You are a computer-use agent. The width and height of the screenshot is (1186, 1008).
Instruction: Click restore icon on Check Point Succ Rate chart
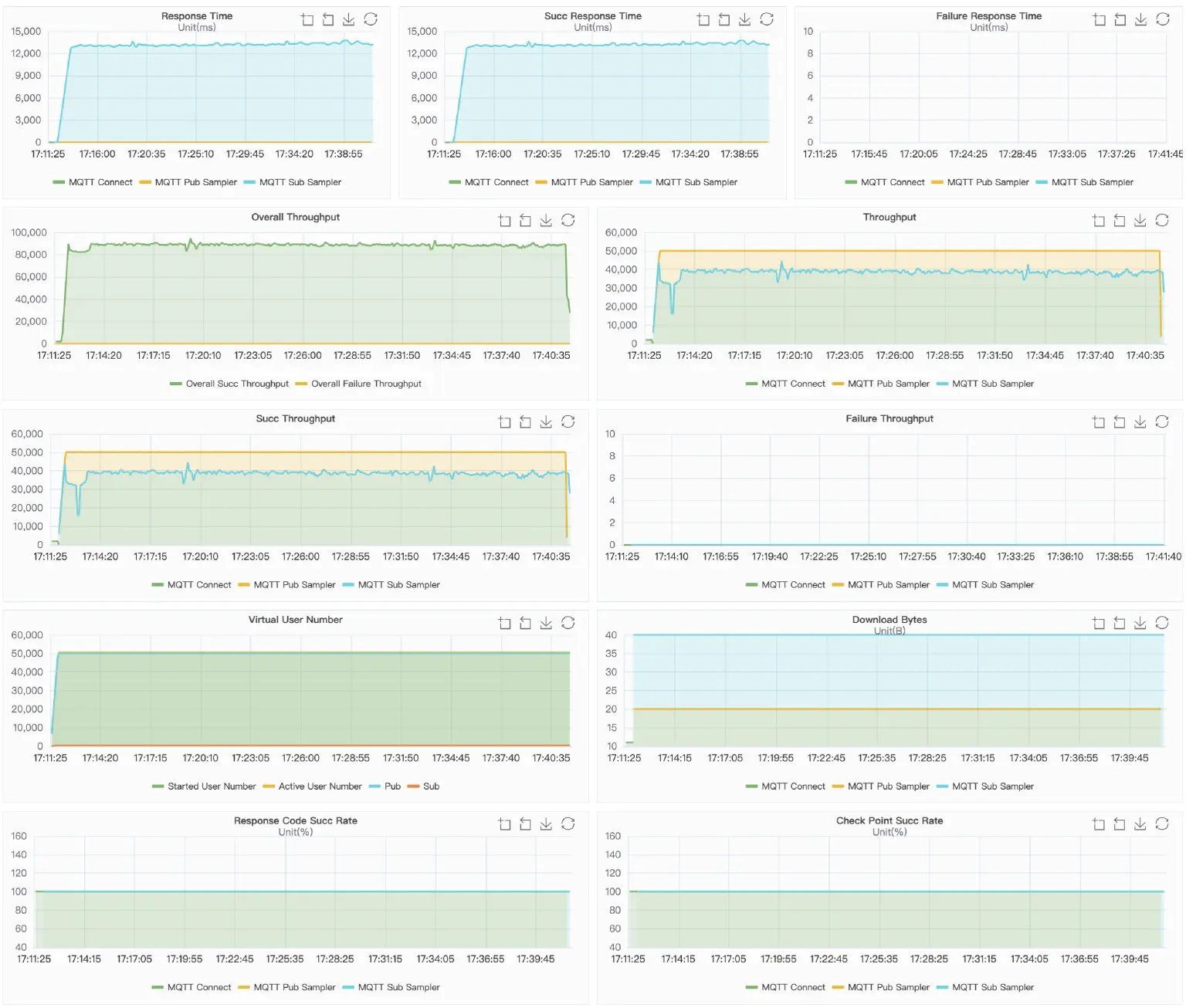tap(1120, 824)
